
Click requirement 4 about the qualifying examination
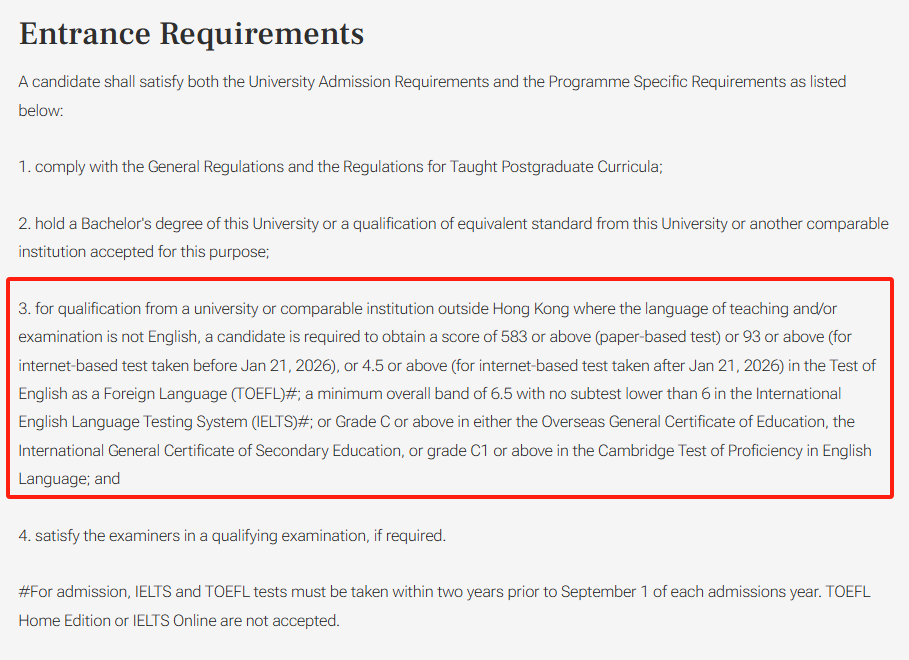[232, 536]
